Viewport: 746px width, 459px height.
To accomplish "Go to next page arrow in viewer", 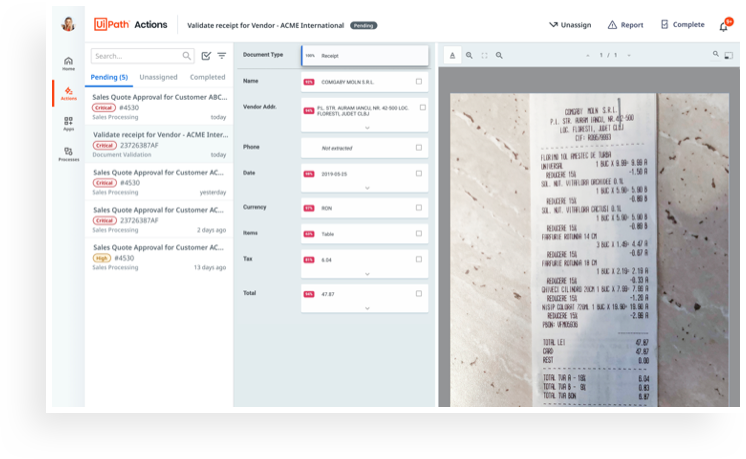I will pyautogui.click(x=629, y=55).
